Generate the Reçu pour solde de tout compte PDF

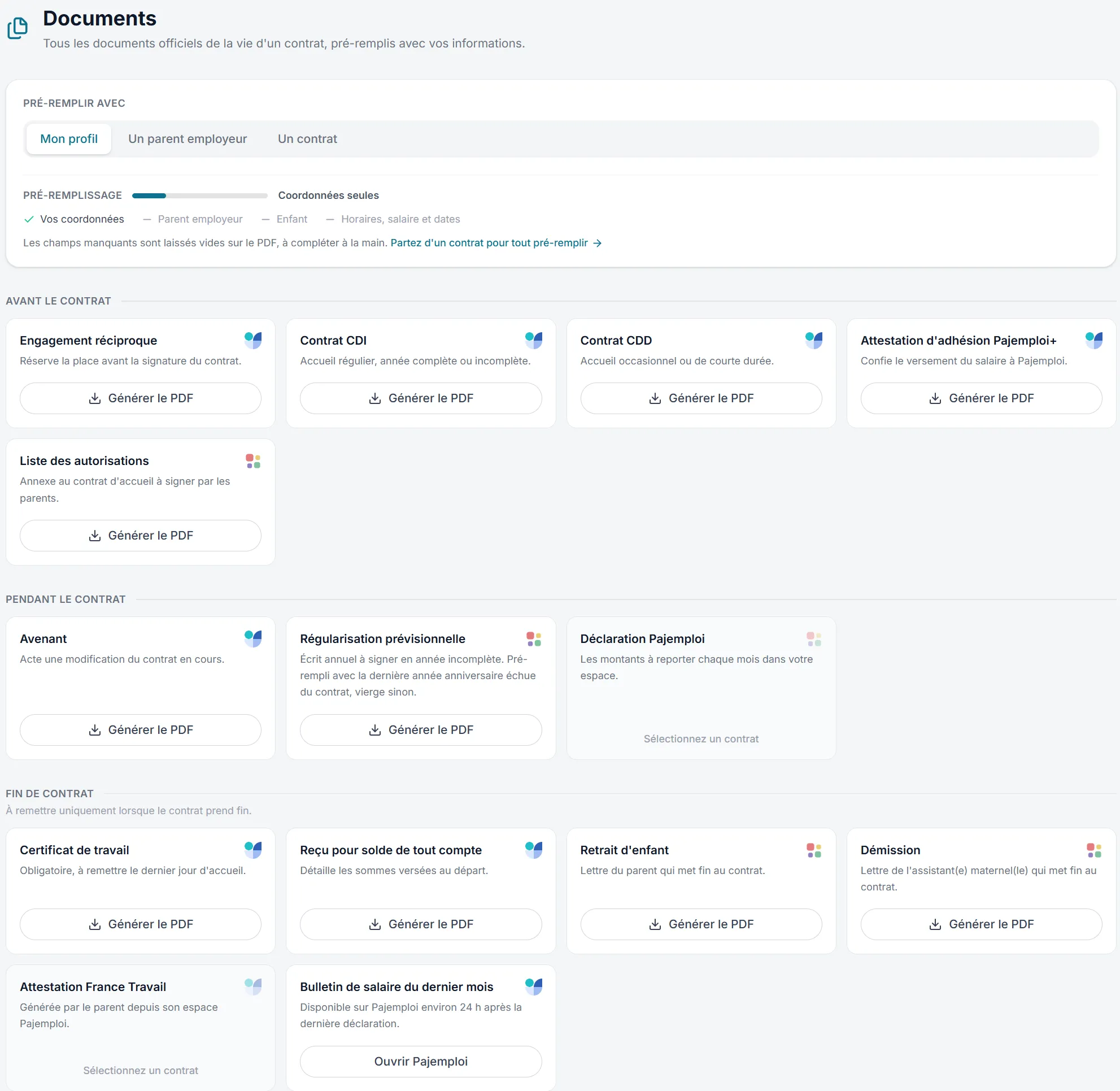421,924
